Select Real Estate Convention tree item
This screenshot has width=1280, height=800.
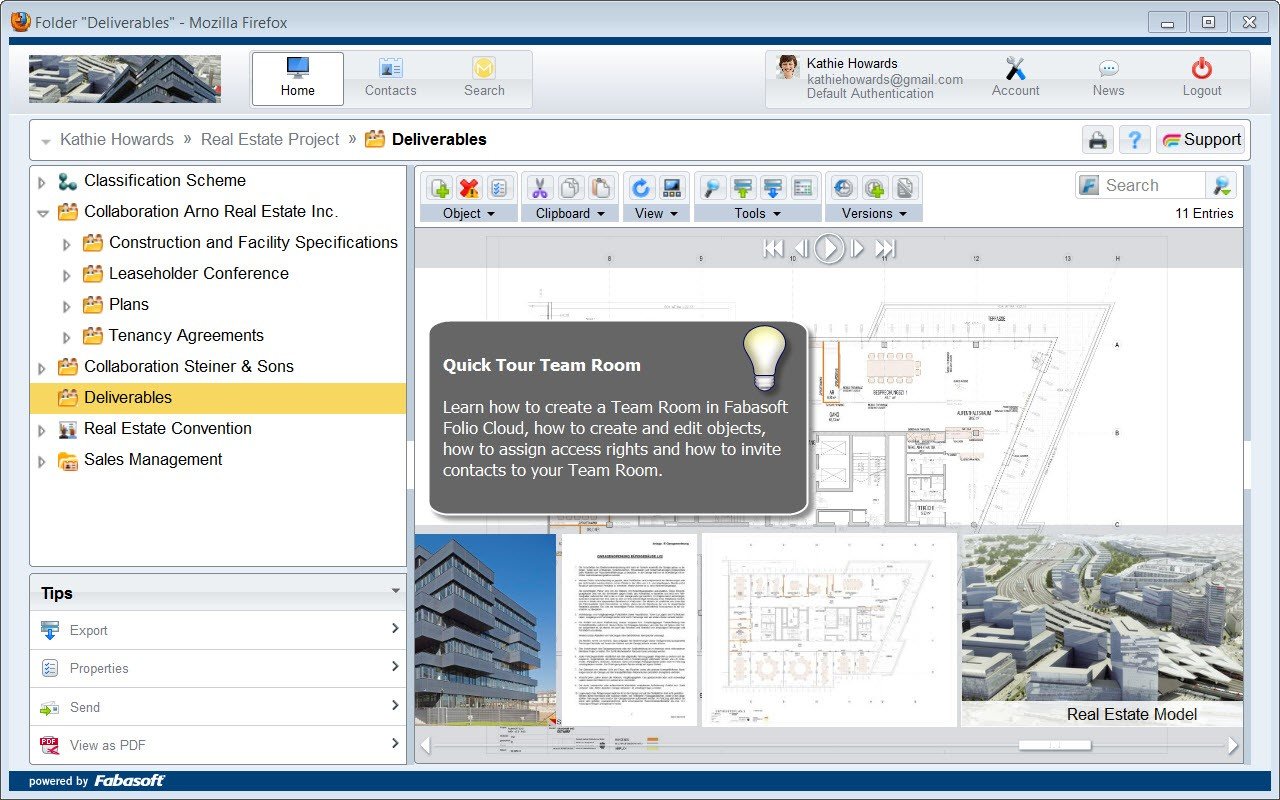(x=168, y=429)
